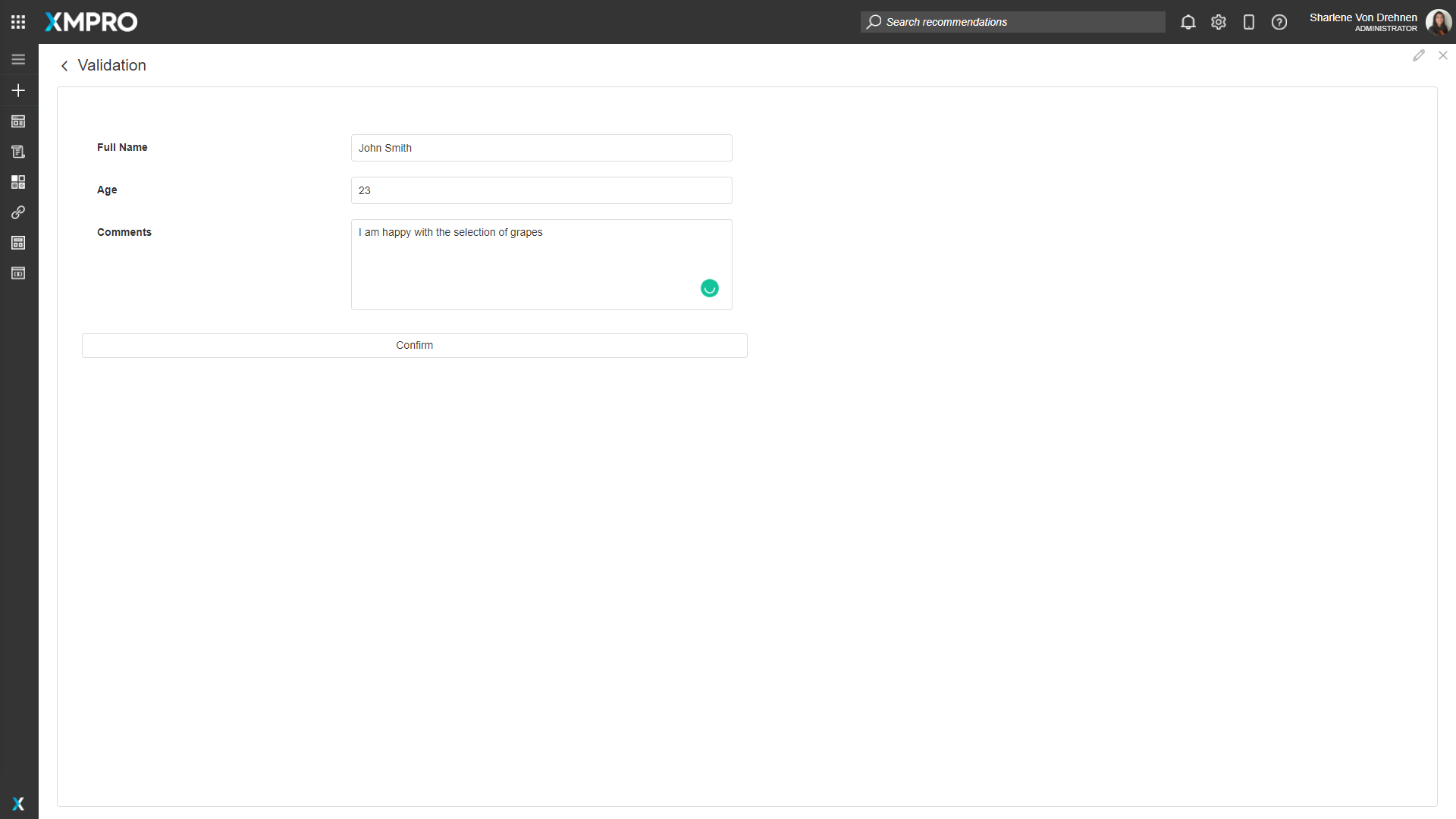Open the settings gear
Viewport: 1456px width, 819px height.
point(1219,22)
